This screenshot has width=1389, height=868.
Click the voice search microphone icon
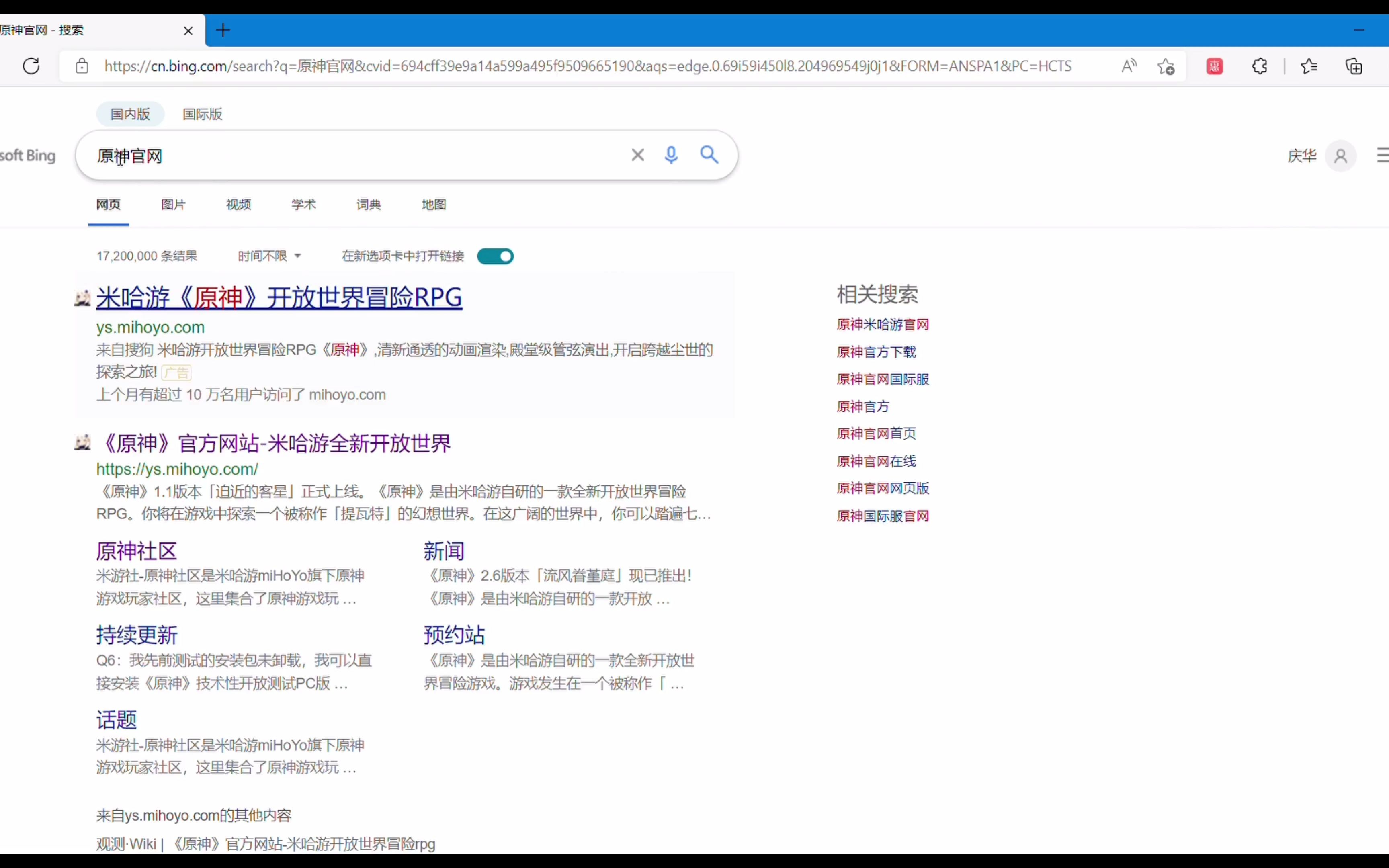pos(671,154)
